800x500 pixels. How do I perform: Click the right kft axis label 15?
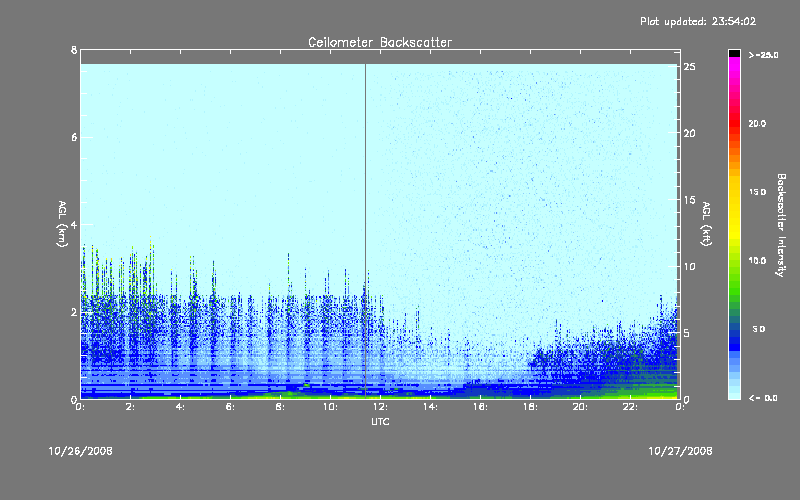pyautogui.click(x=690, y=200)
